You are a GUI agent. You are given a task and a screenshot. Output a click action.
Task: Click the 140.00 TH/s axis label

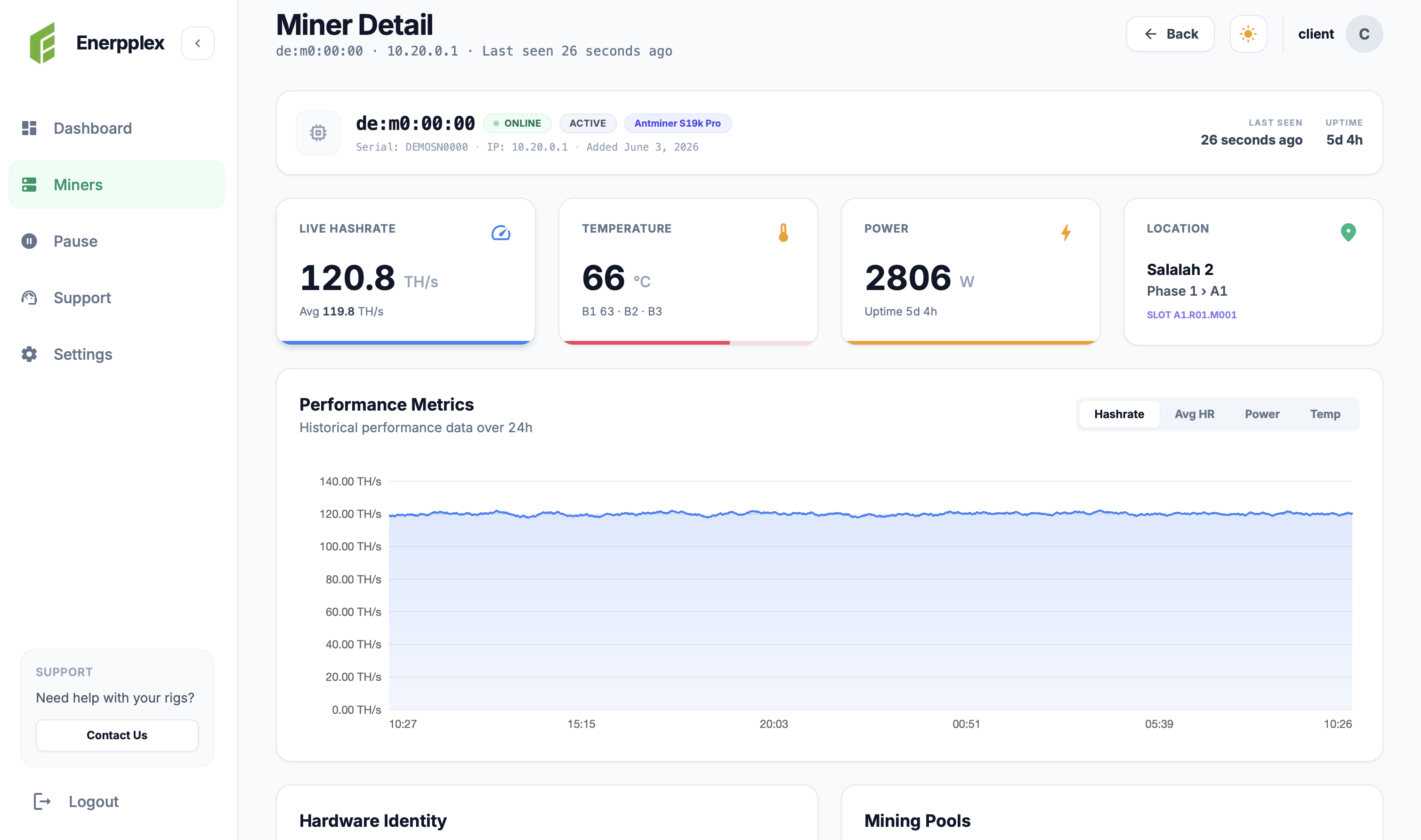(x=350, y=481)
